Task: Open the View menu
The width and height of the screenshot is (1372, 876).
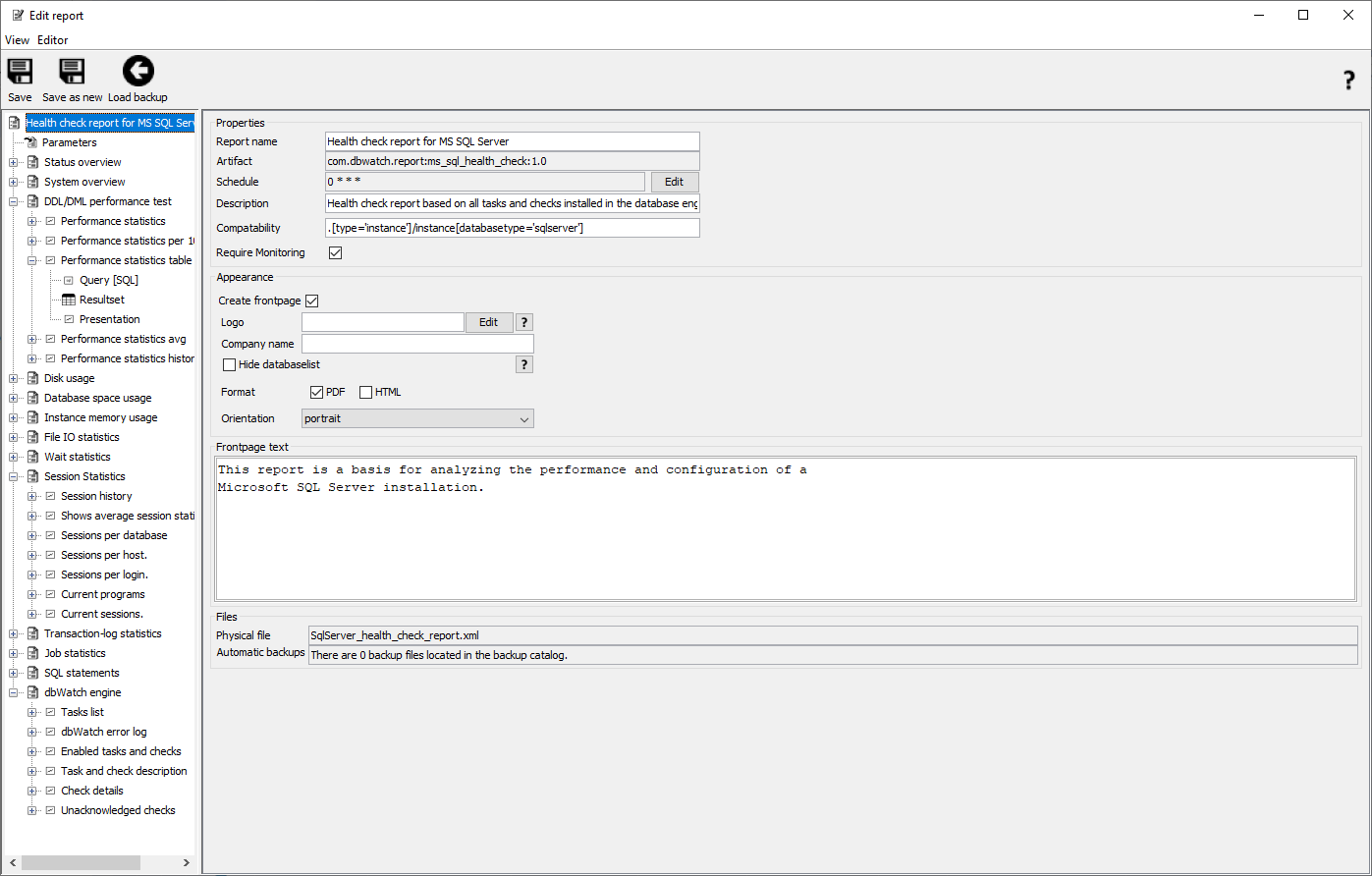Action: 17,40
